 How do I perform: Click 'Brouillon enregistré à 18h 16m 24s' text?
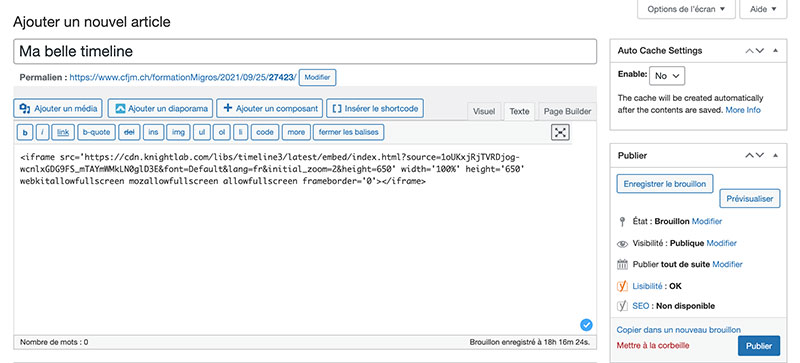pyautogui.click(x=530, y=342)
